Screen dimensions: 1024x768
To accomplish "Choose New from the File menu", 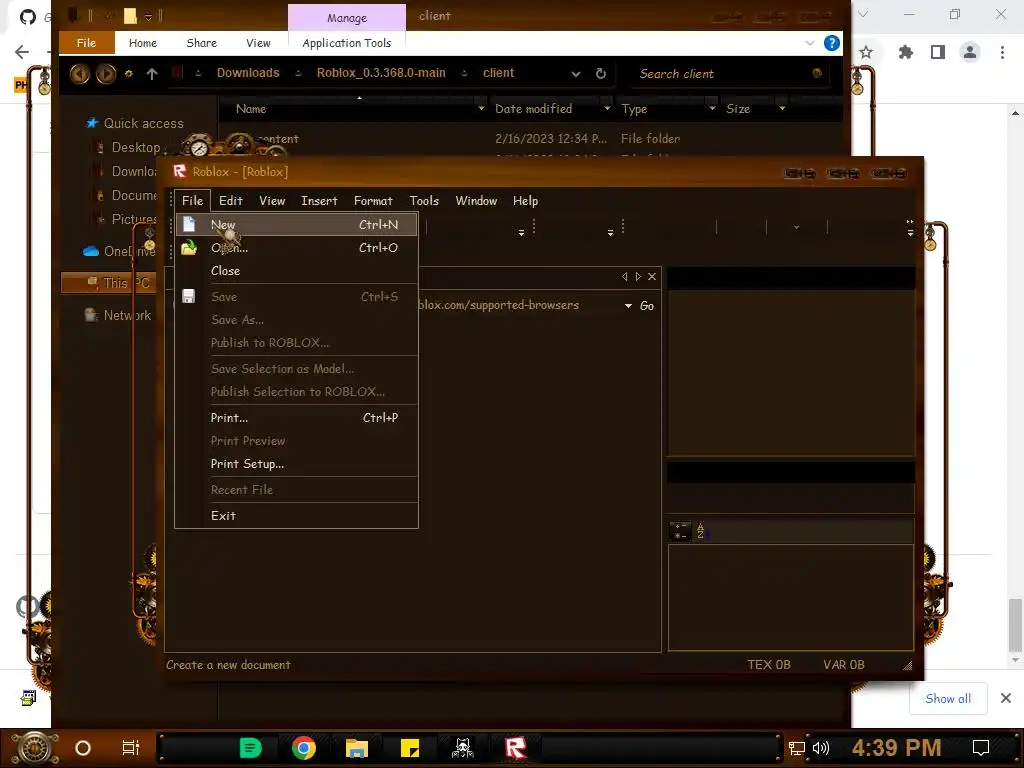I will 296,224.
